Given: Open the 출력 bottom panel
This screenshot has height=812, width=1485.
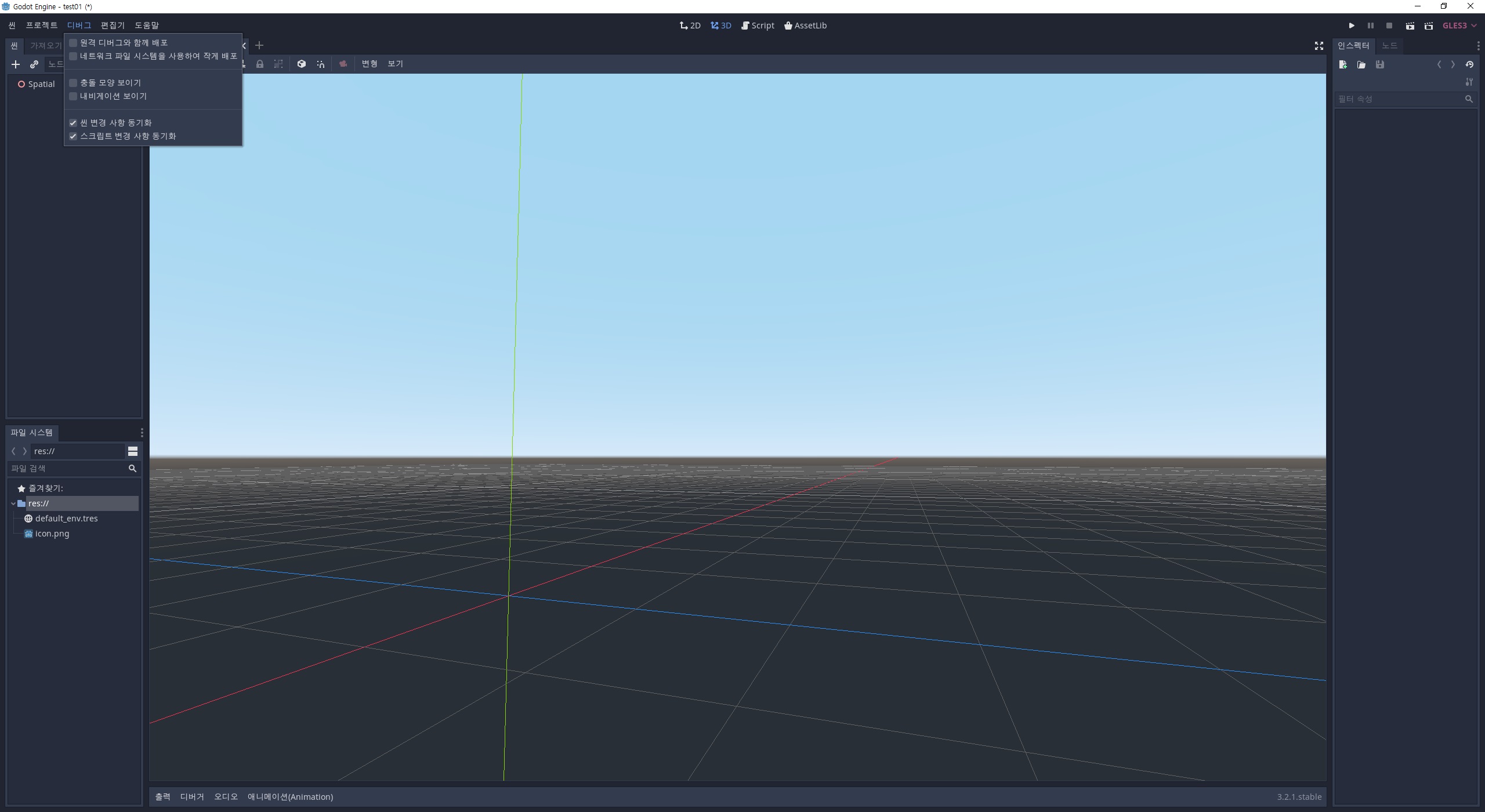Looking at the screenshot, I should click(x=162, y=797).
